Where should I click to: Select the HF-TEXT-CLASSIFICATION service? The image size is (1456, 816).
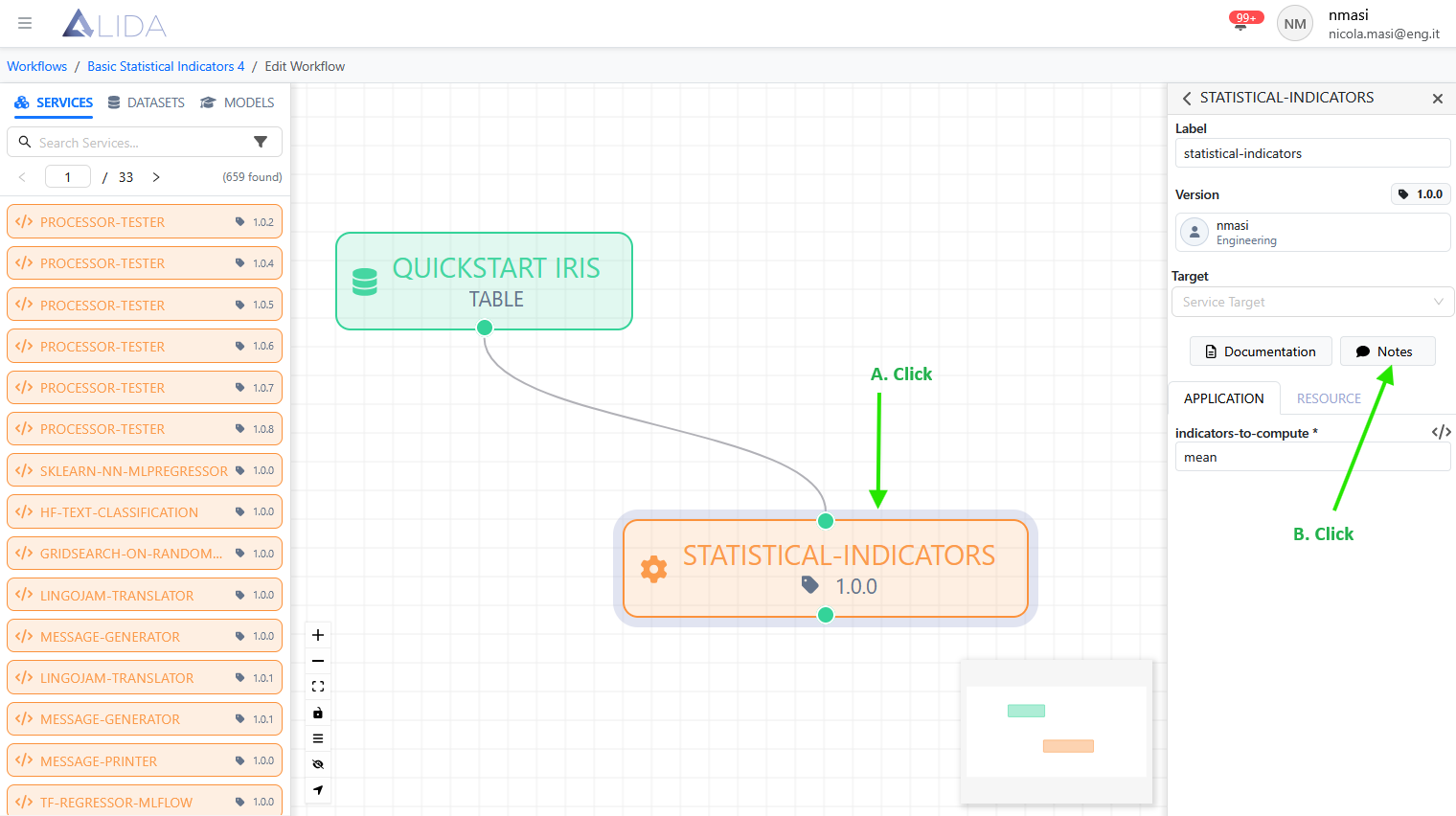click(145, 511)
